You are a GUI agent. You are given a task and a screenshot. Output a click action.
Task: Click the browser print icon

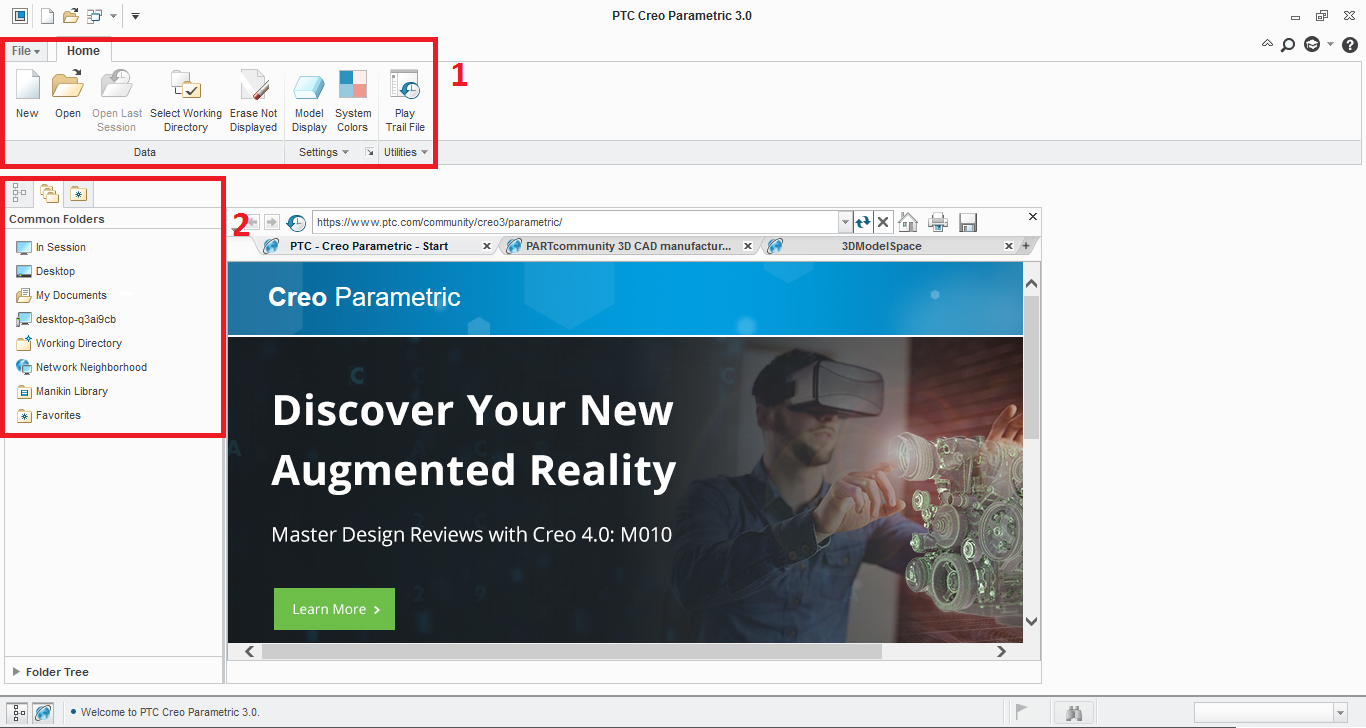(x=938, y=222)
